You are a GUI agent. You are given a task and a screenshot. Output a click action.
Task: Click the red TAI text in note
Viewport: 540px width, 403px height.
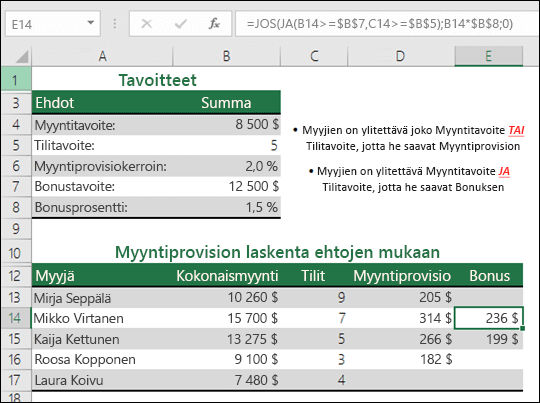pos(516,130)
